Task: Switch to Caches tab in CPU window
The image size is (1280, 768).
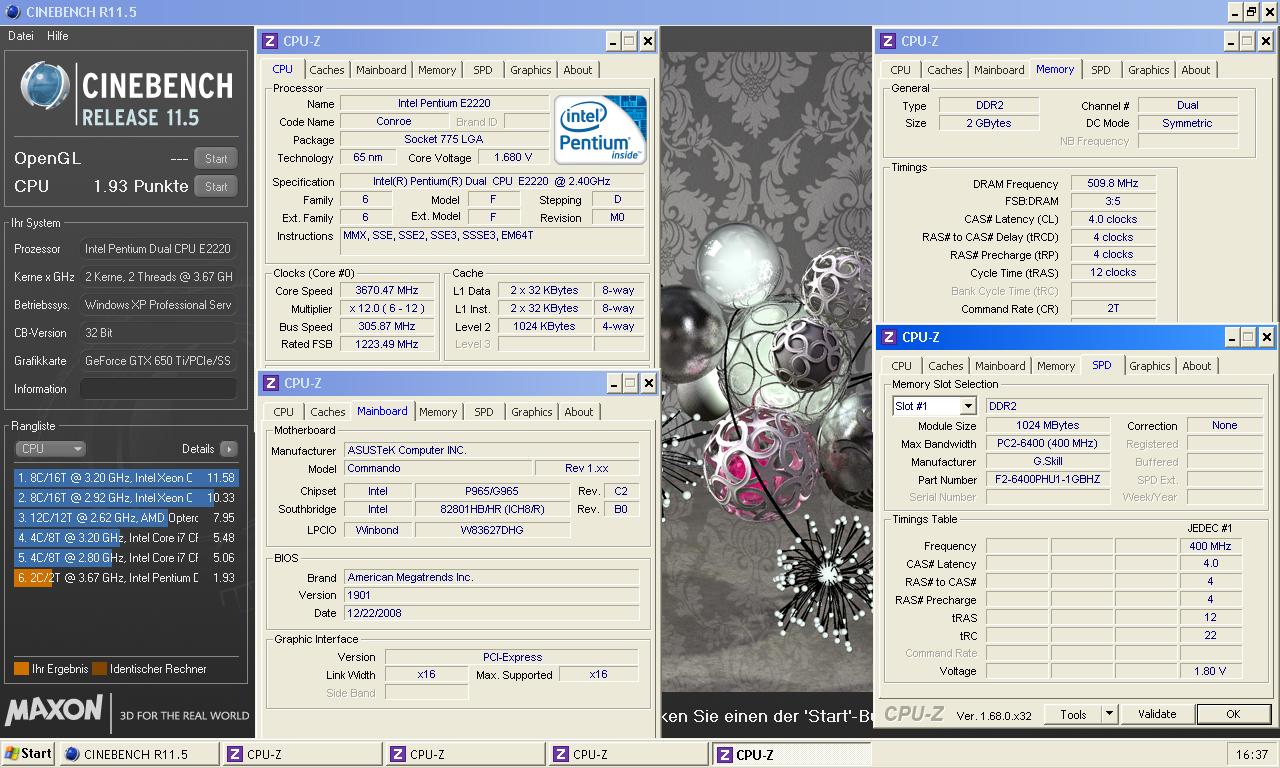Action: [x=327, y=70]
